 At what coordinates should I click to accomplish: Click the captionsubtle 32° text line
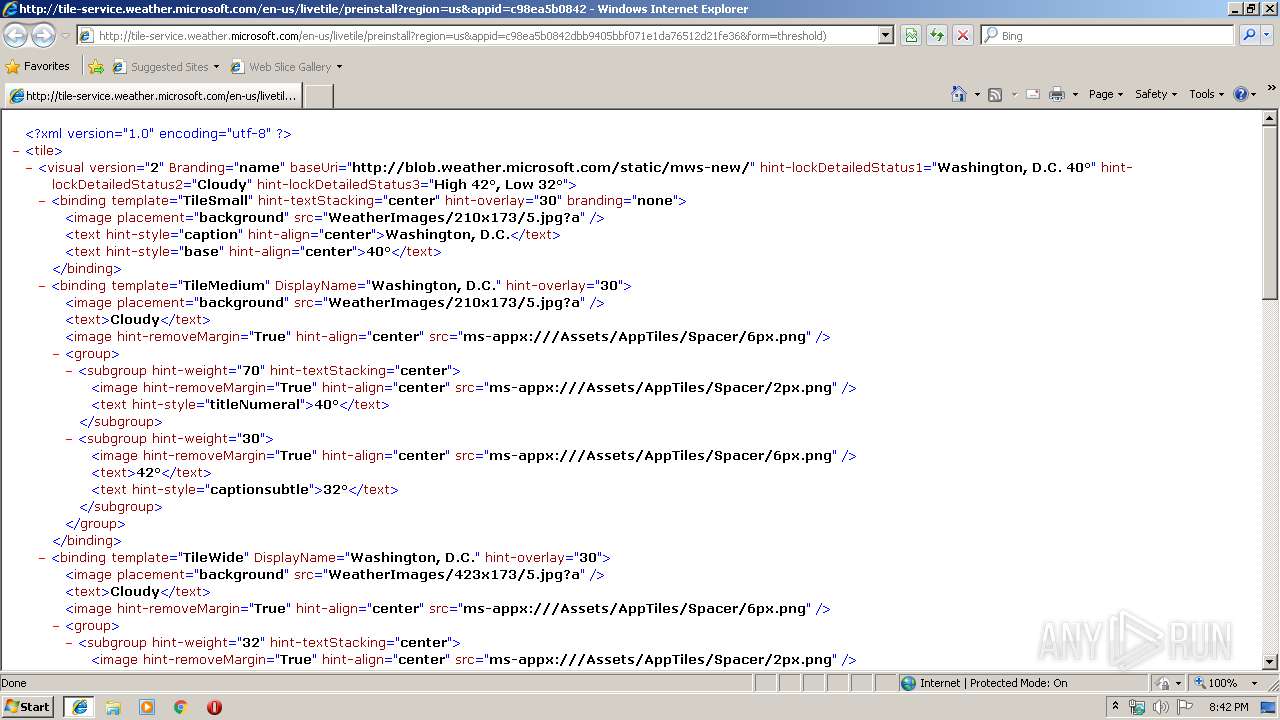coord(245,490)
